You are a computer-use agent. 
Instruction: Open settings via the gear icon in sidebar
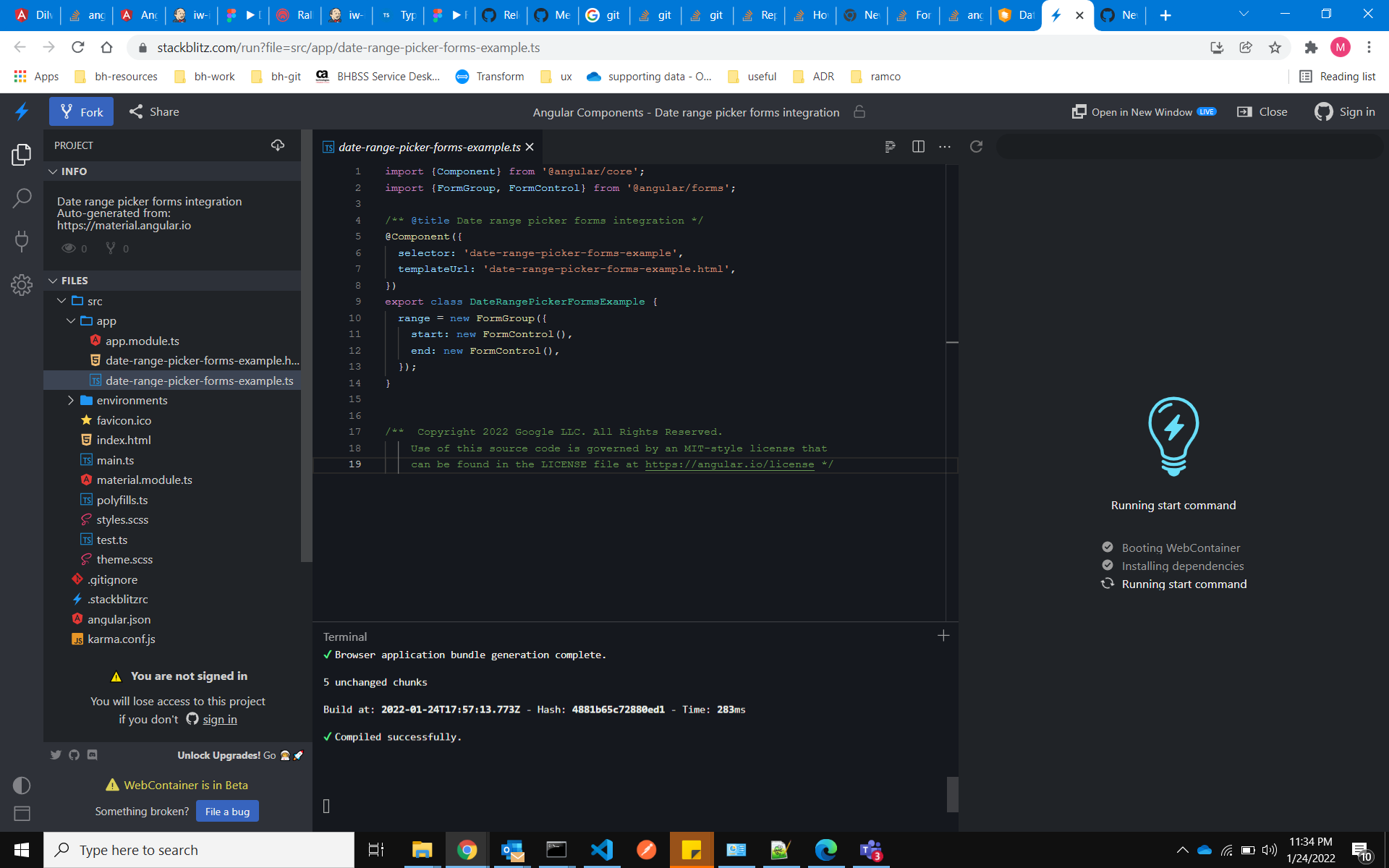[22, 285]
